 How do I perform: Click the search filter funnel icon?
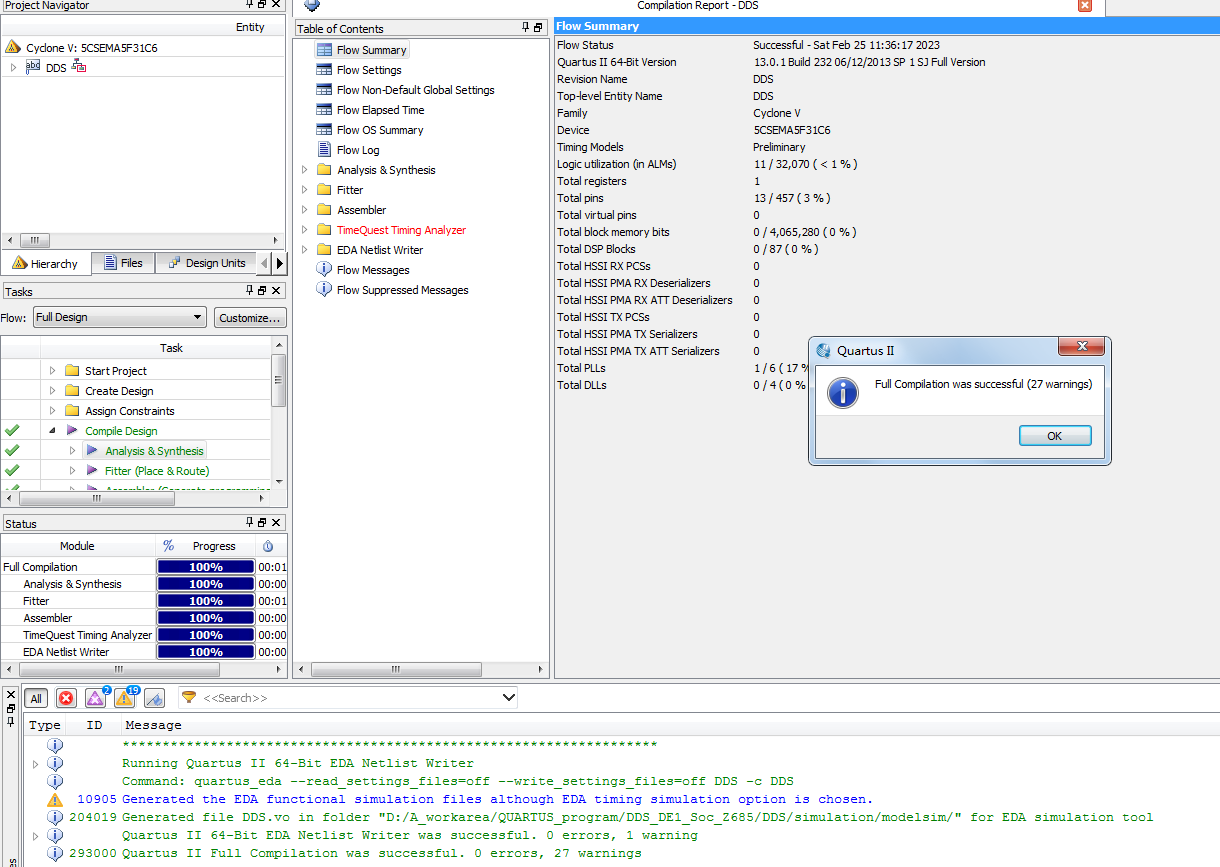[188, 697]
